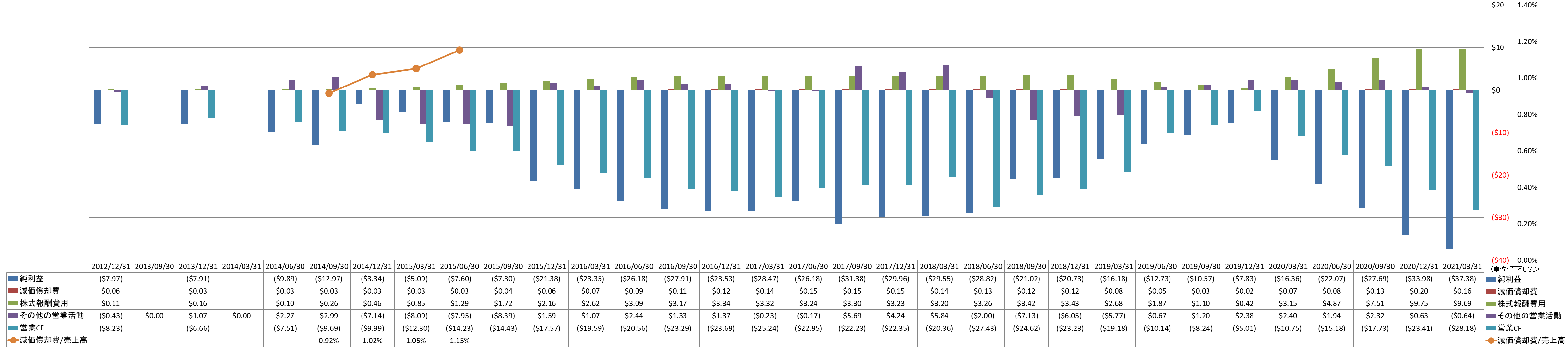Click the 営業CF legend entry on the right
1568x347 pixels.
coord(1510,328)
